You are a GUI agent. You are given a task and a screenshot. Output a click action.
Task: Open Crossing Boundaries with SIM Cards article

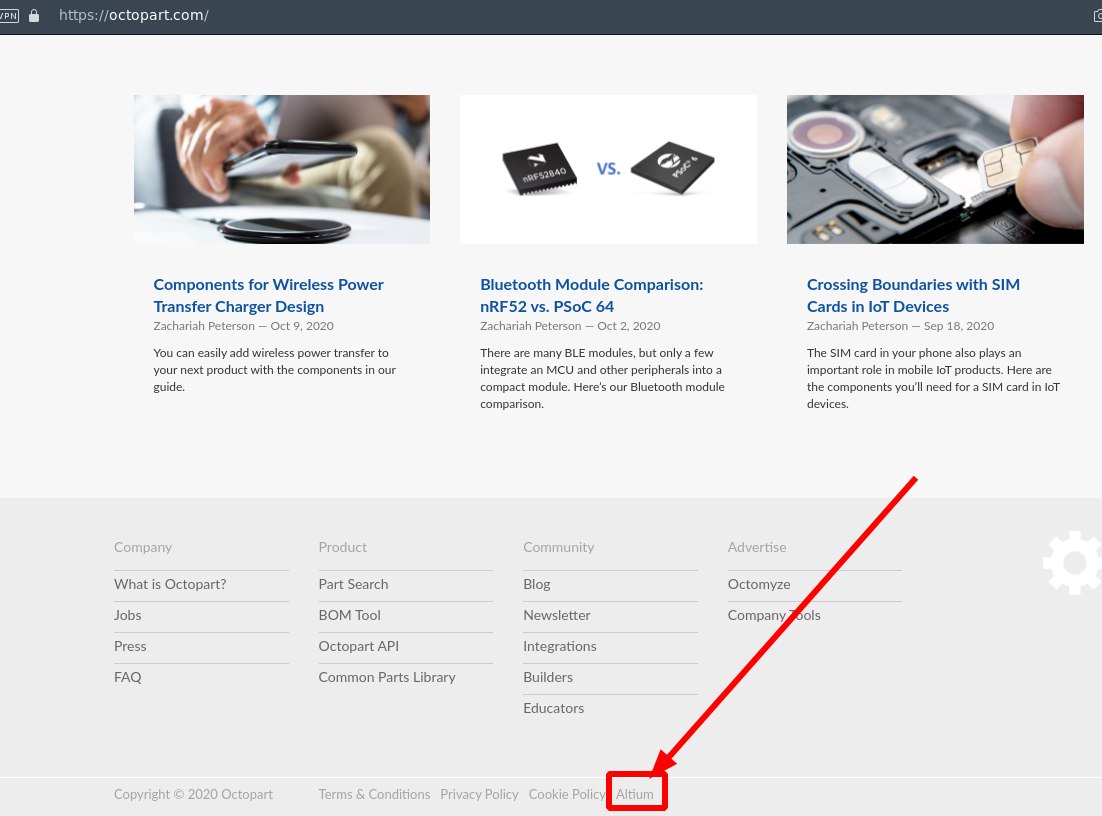tap(913, 295)
